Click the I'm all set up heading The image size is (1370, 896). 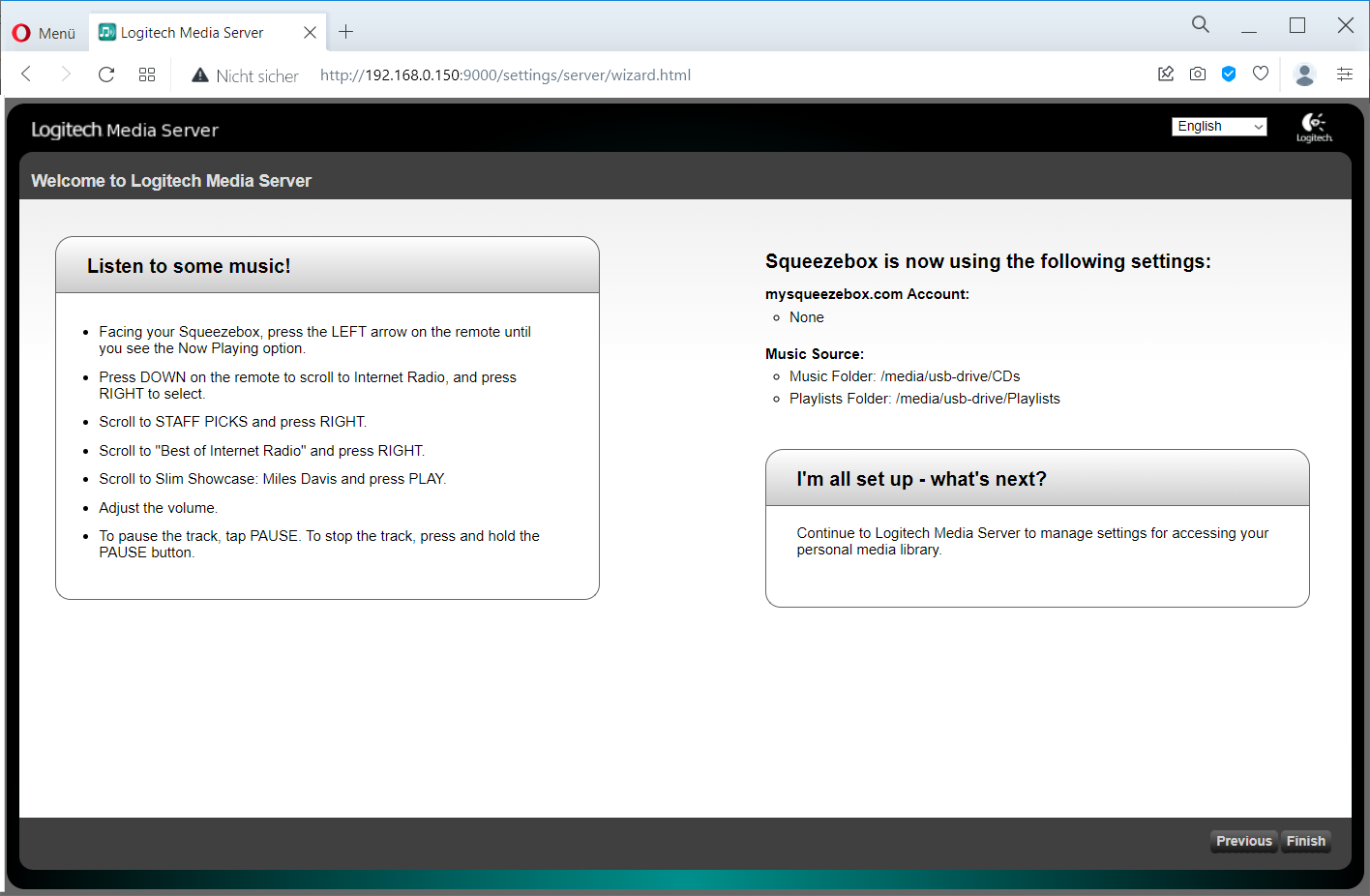(x=921, y=479)
